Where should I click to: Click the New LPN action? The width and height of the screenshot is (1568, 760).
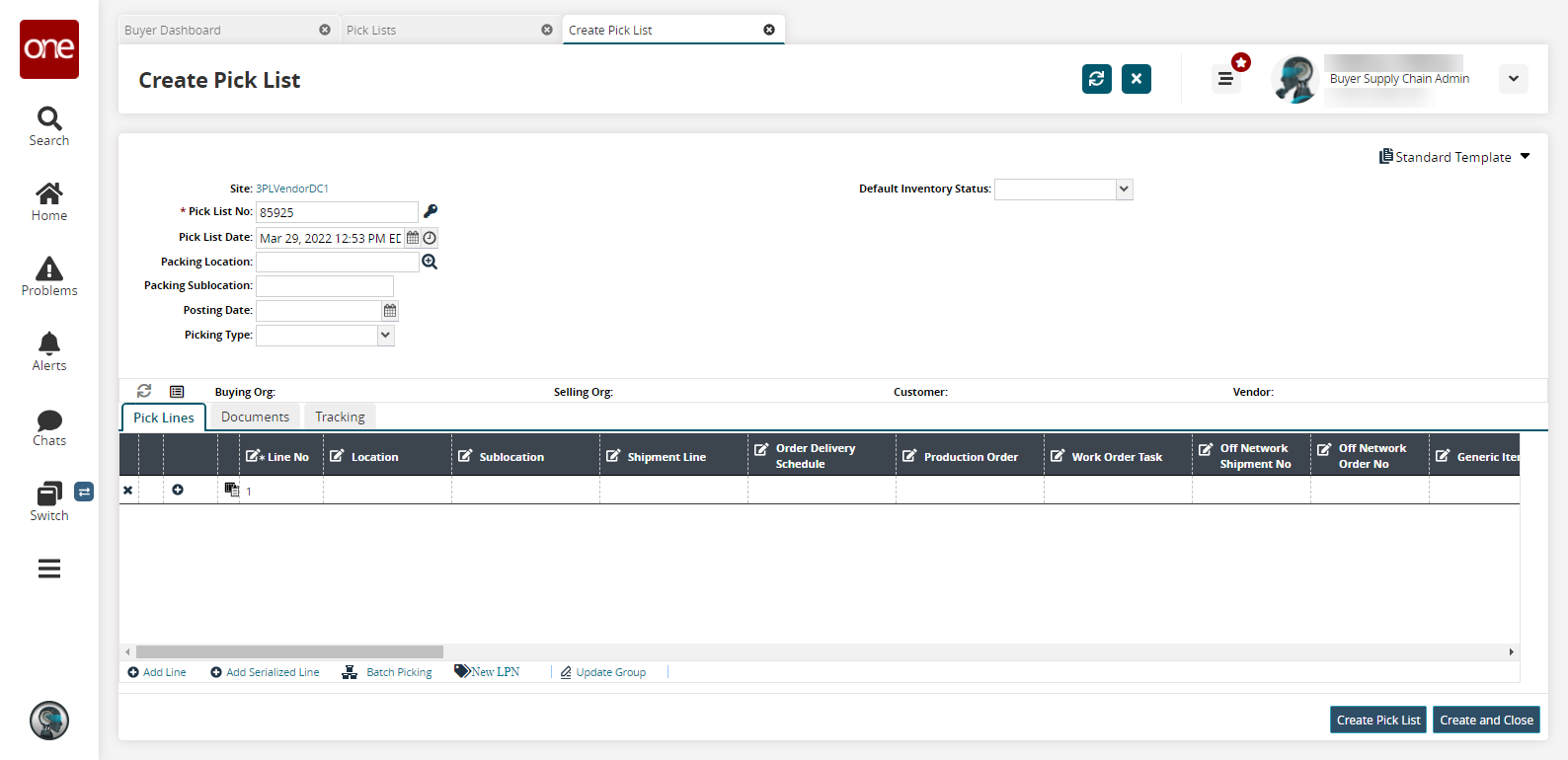click(487, 671)
